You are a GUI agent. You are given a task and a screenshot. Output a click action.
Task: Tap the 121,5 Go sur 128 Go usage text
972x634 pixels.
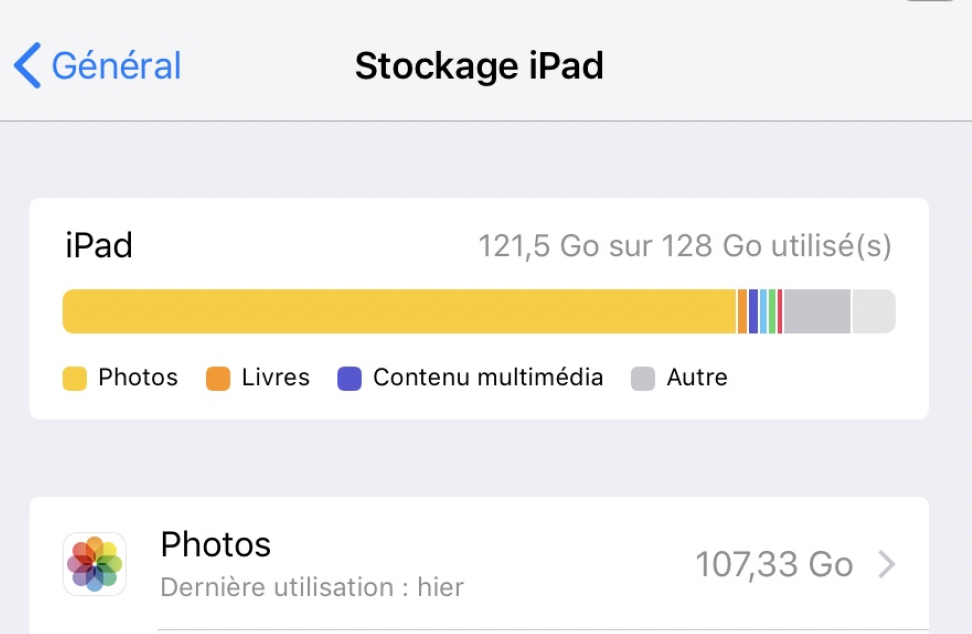684,245
